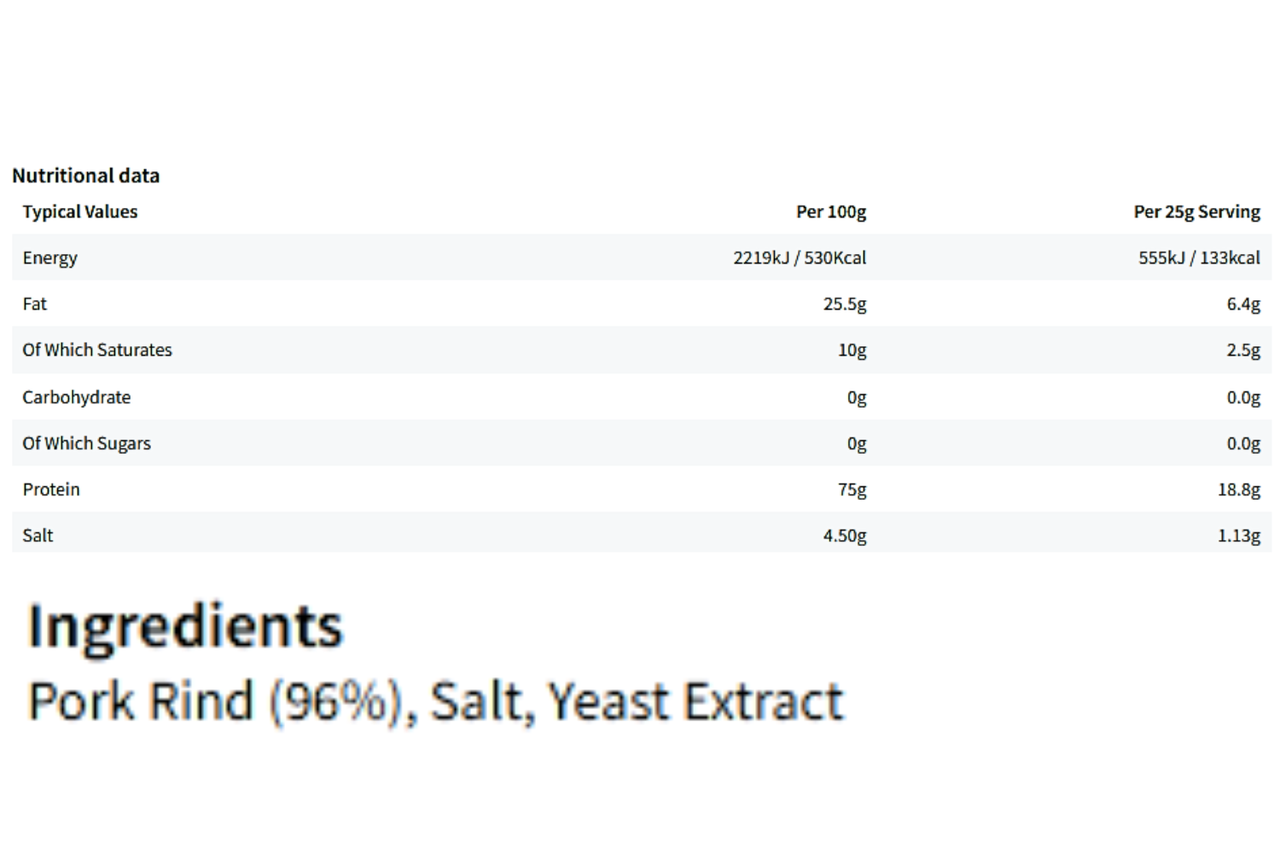1280x853 pixels.
Task: Select the 4.50g salt value
Action: tap(845, 535)
